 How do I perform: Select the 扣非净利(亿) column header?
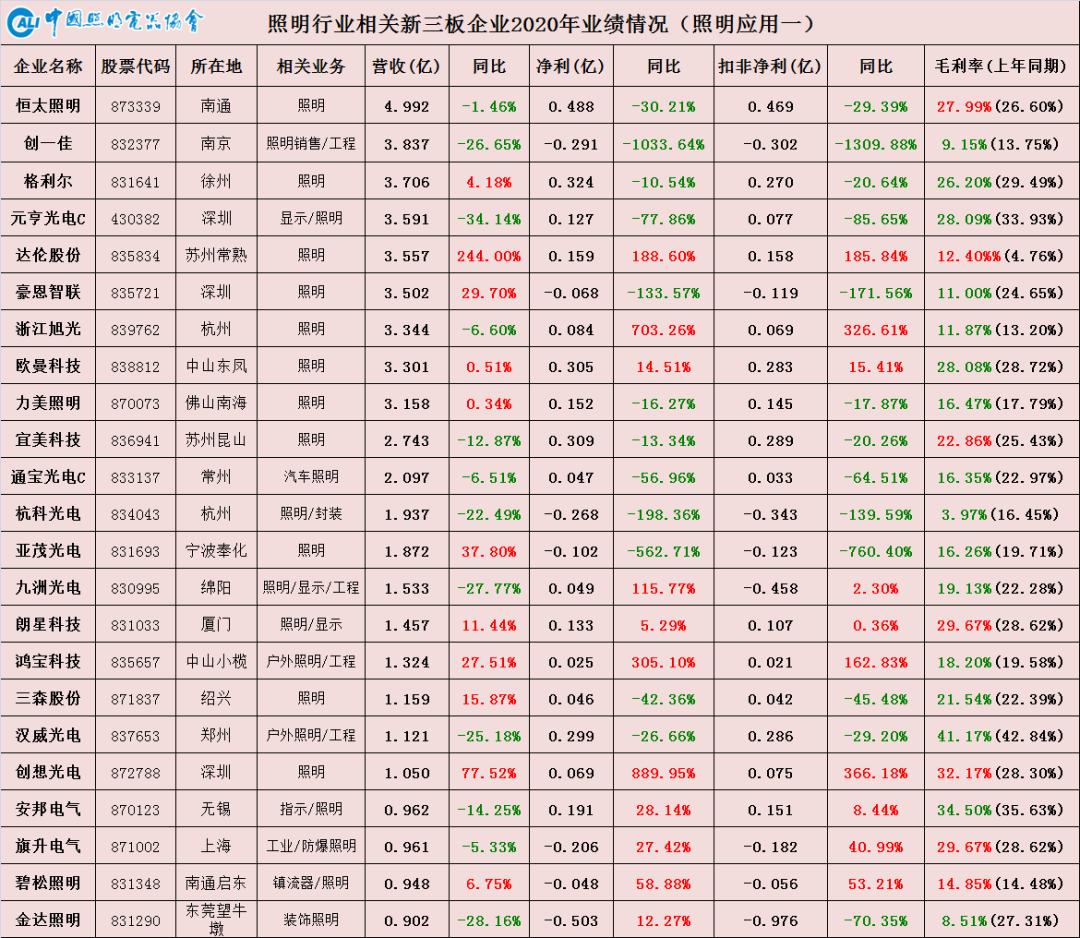(x=770, y=67)
